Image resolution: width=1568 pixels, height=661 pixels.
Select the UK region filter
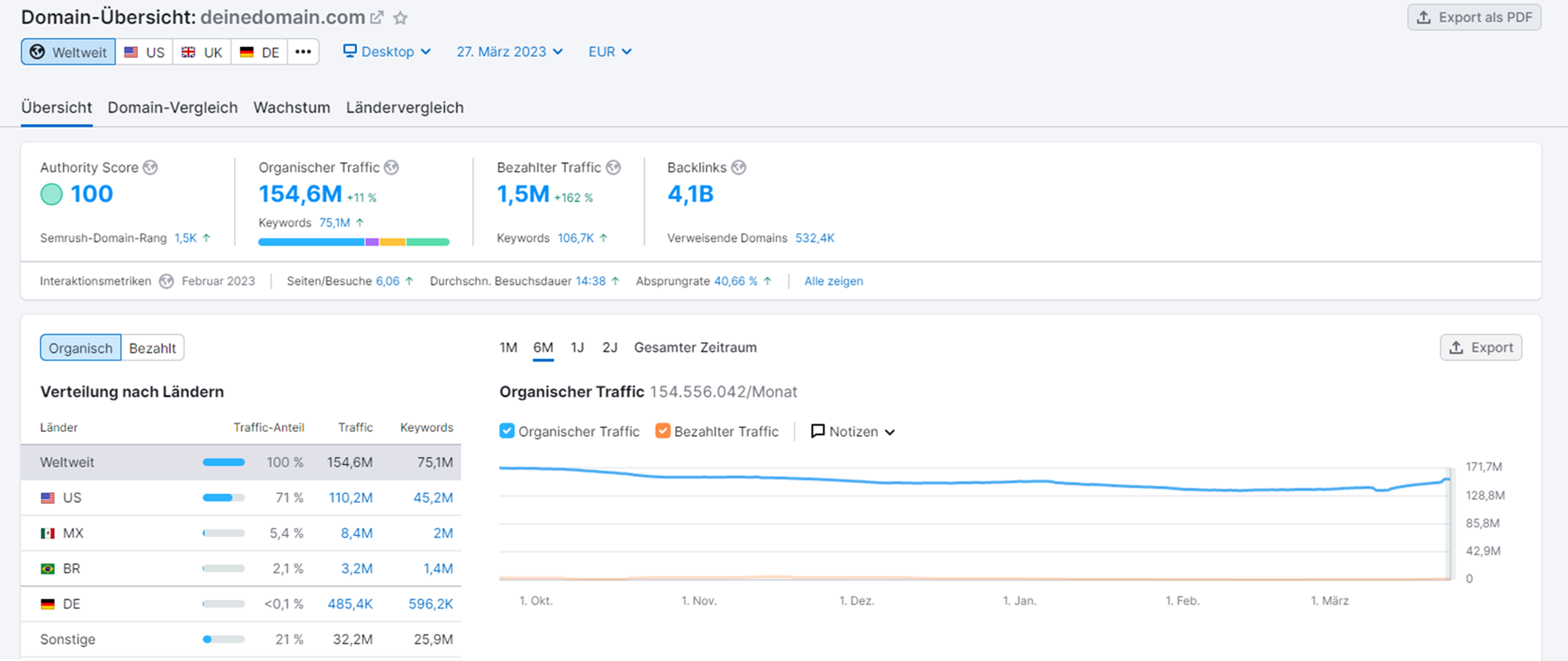pos(202,52)
